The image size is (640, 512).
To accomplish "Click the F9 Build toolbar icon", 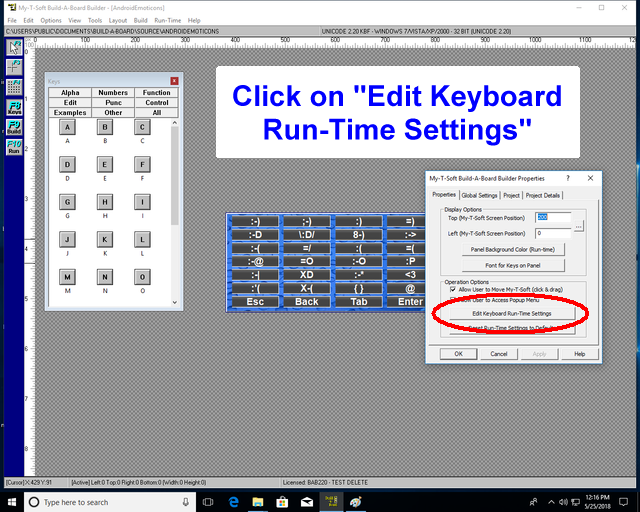I will [14, 126].
